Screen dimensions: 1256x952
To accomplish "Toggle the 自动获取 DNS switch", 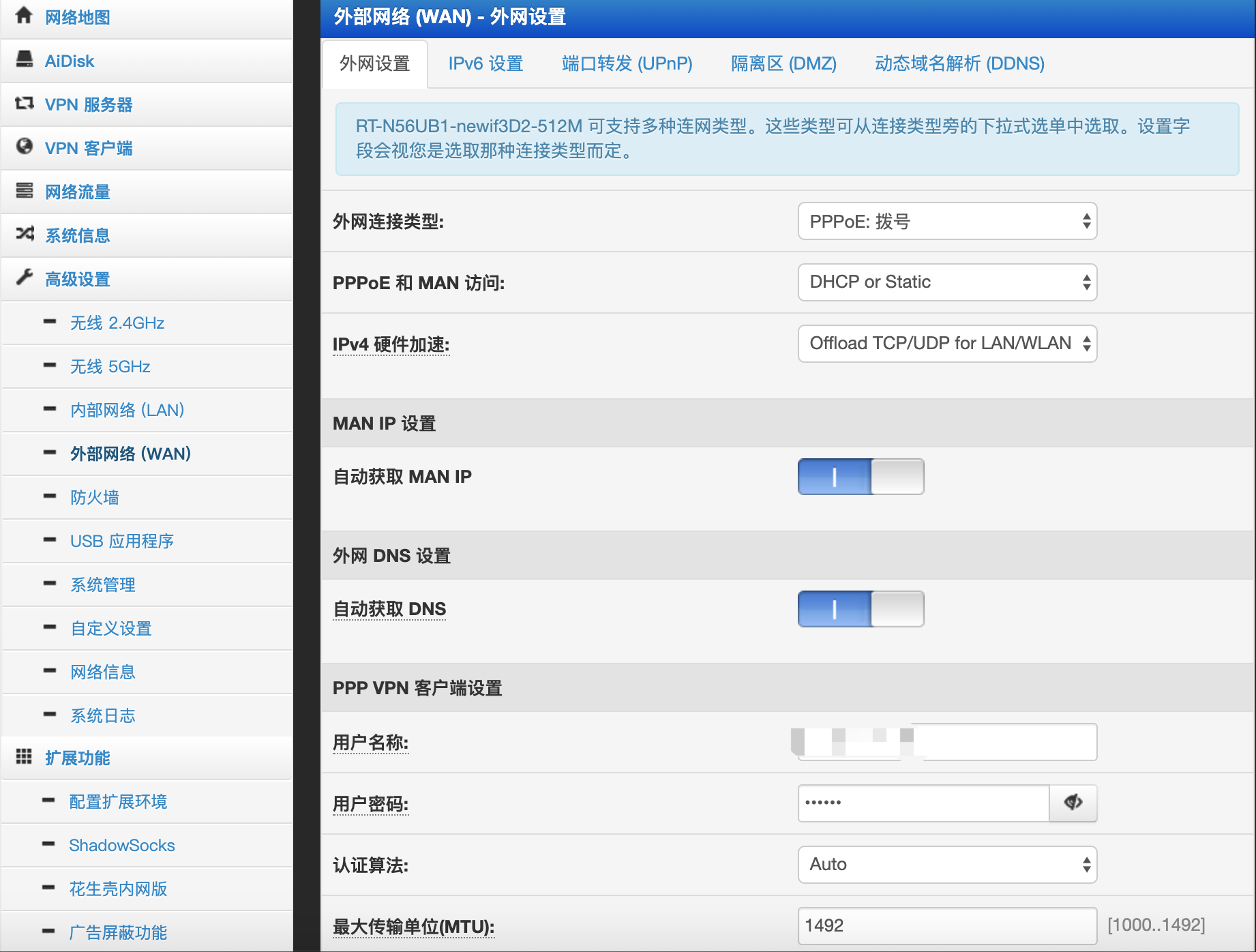I will pyautogui.click(x=861, y=609).
